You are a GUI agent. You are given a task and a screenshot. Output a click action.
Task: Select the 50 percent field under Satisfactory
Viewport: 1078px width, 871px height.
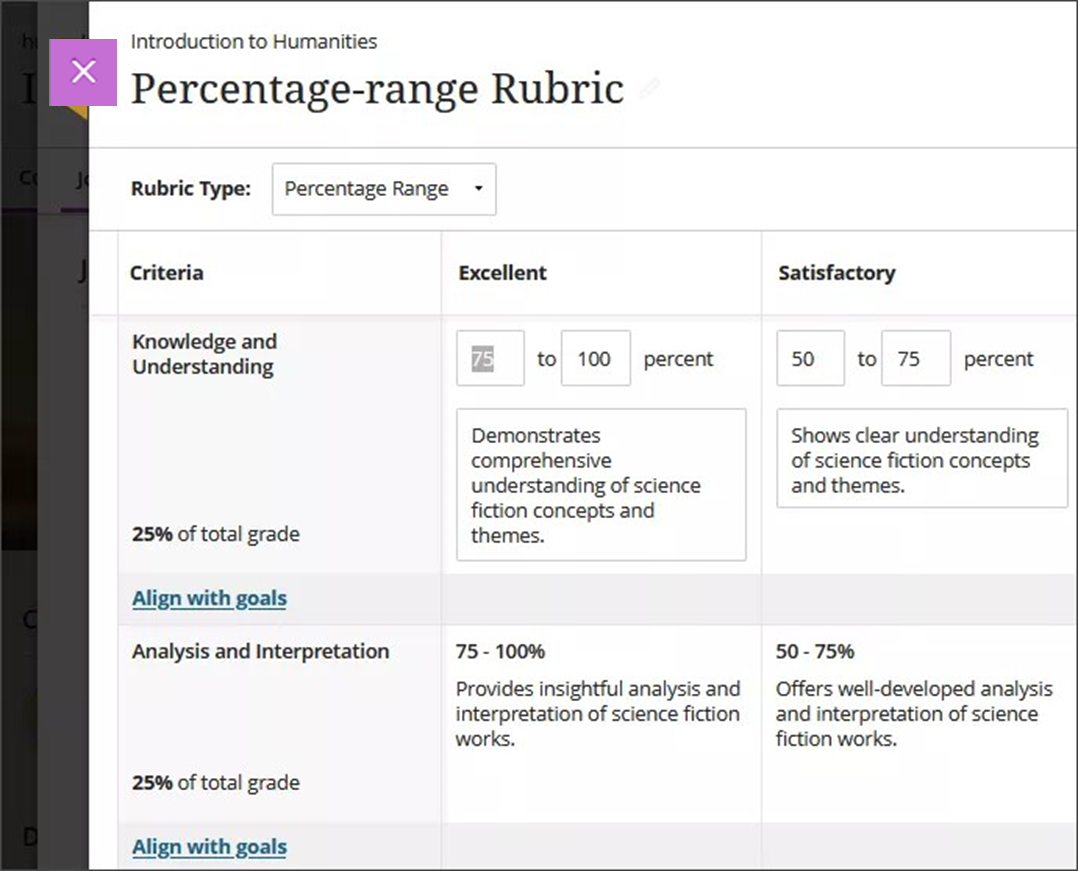[809, 358]
